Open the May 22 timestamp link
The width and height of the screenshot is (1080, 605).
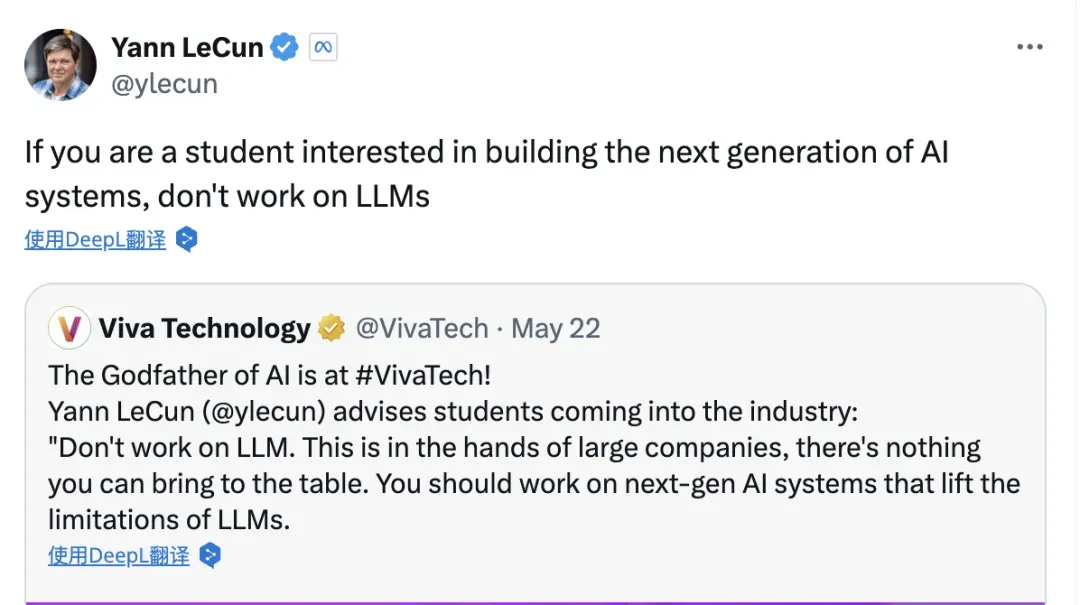[556, 329]
